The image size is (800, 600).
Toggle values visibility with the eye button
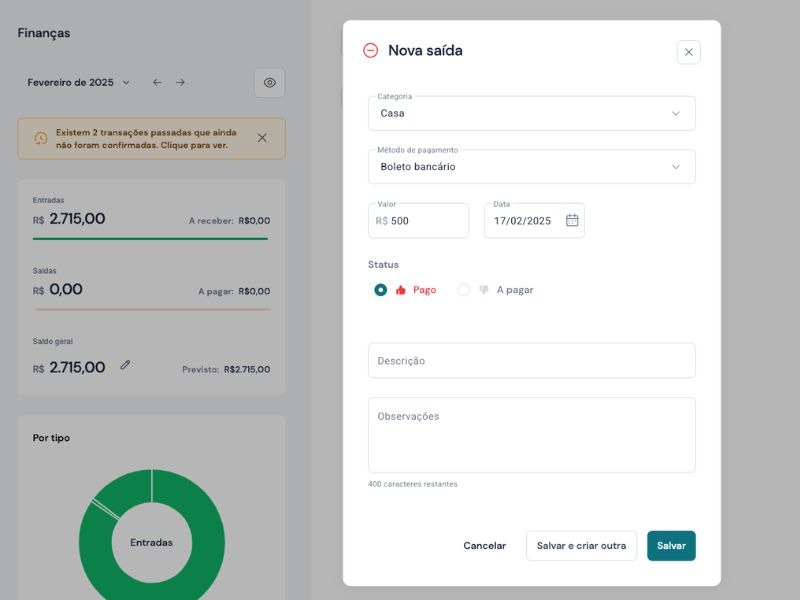coord(269,83)
